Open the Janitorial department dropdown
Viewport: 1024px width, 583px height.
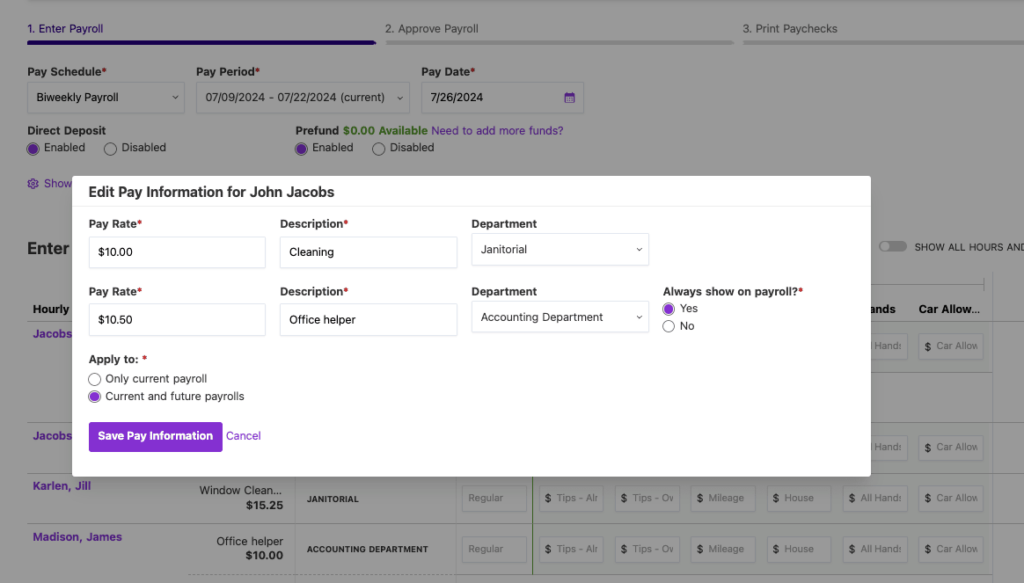560,249
